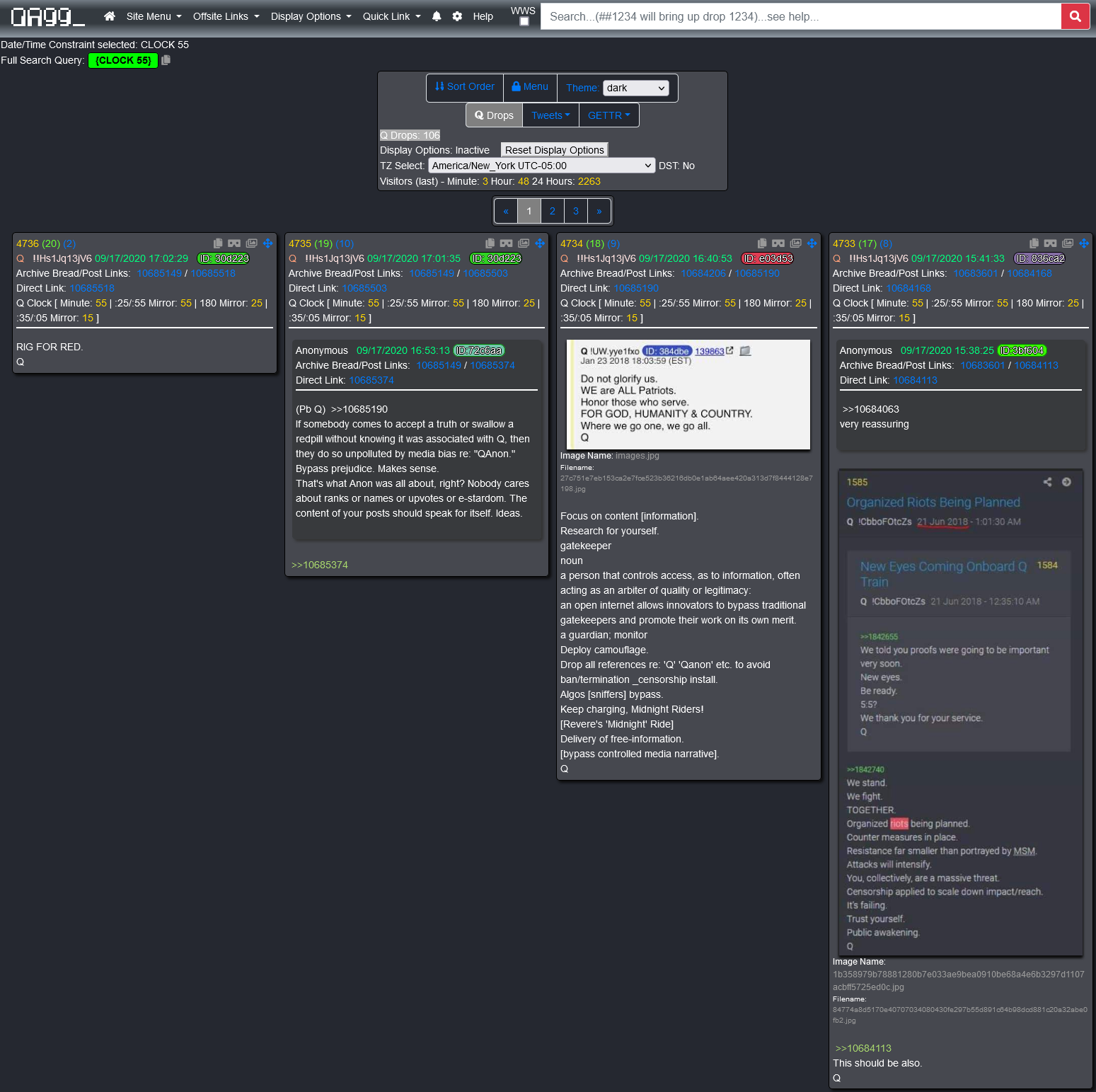Image resolution: width=1096 pixels, height=1092 pixels.
Task: Open the Site Menu dropdown
Action: (x=154, y=16)
